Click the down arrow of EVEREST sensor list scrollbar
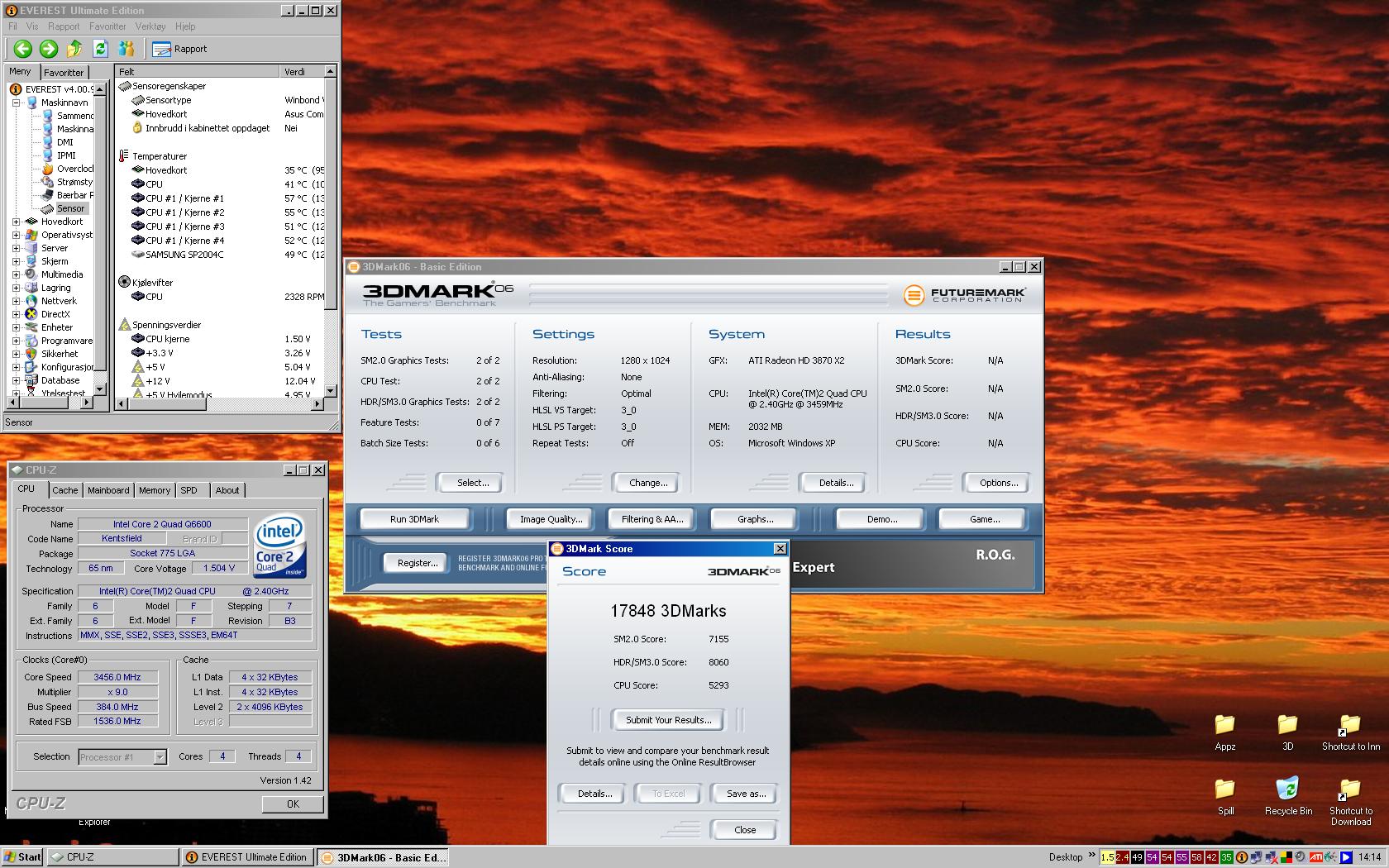The width and height of the screenshot is (1389, 868). (330, 390)
